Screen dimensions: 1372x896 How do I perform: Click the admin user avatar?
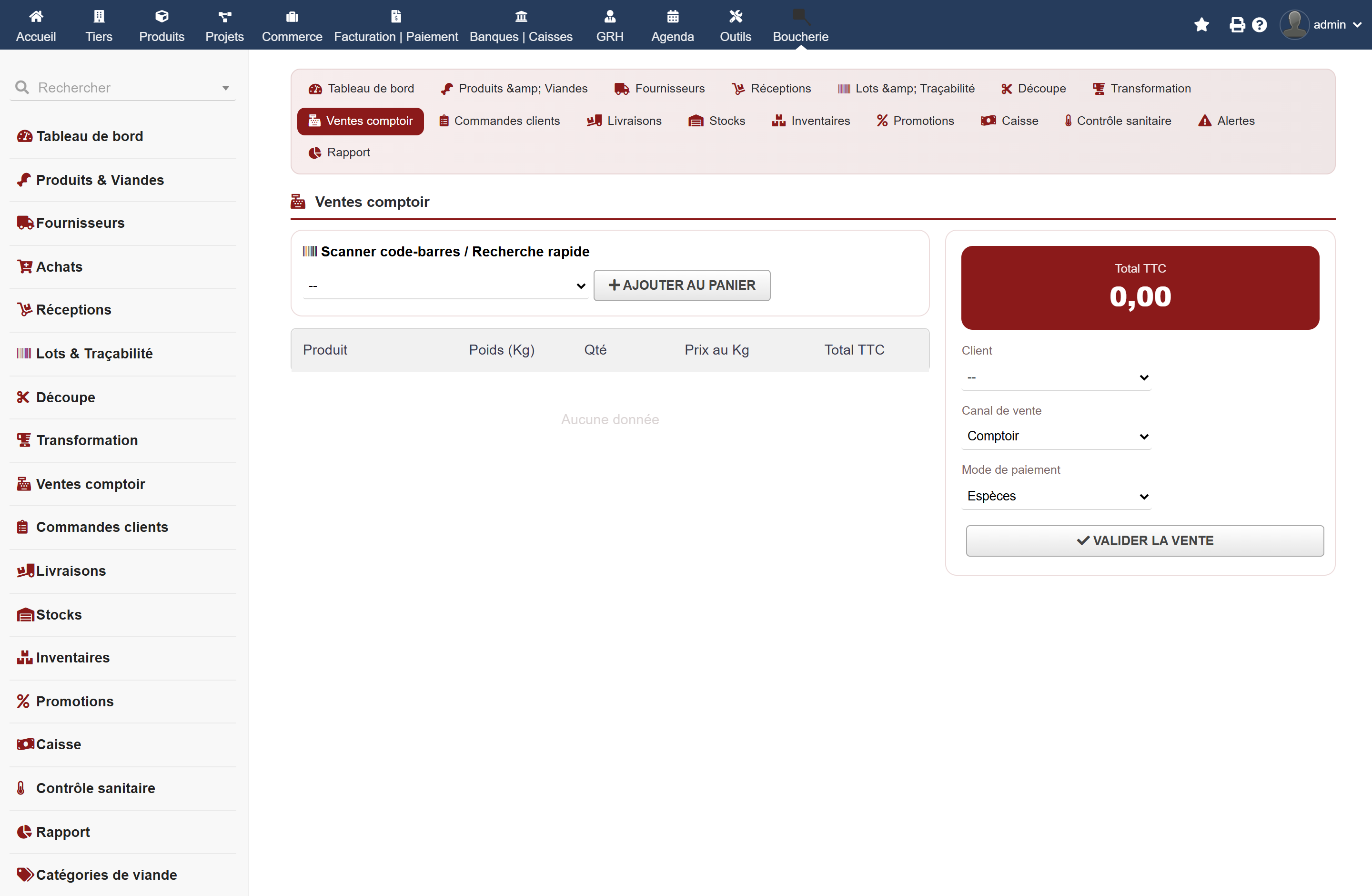pyautogui.click(x=1294, y=25)
